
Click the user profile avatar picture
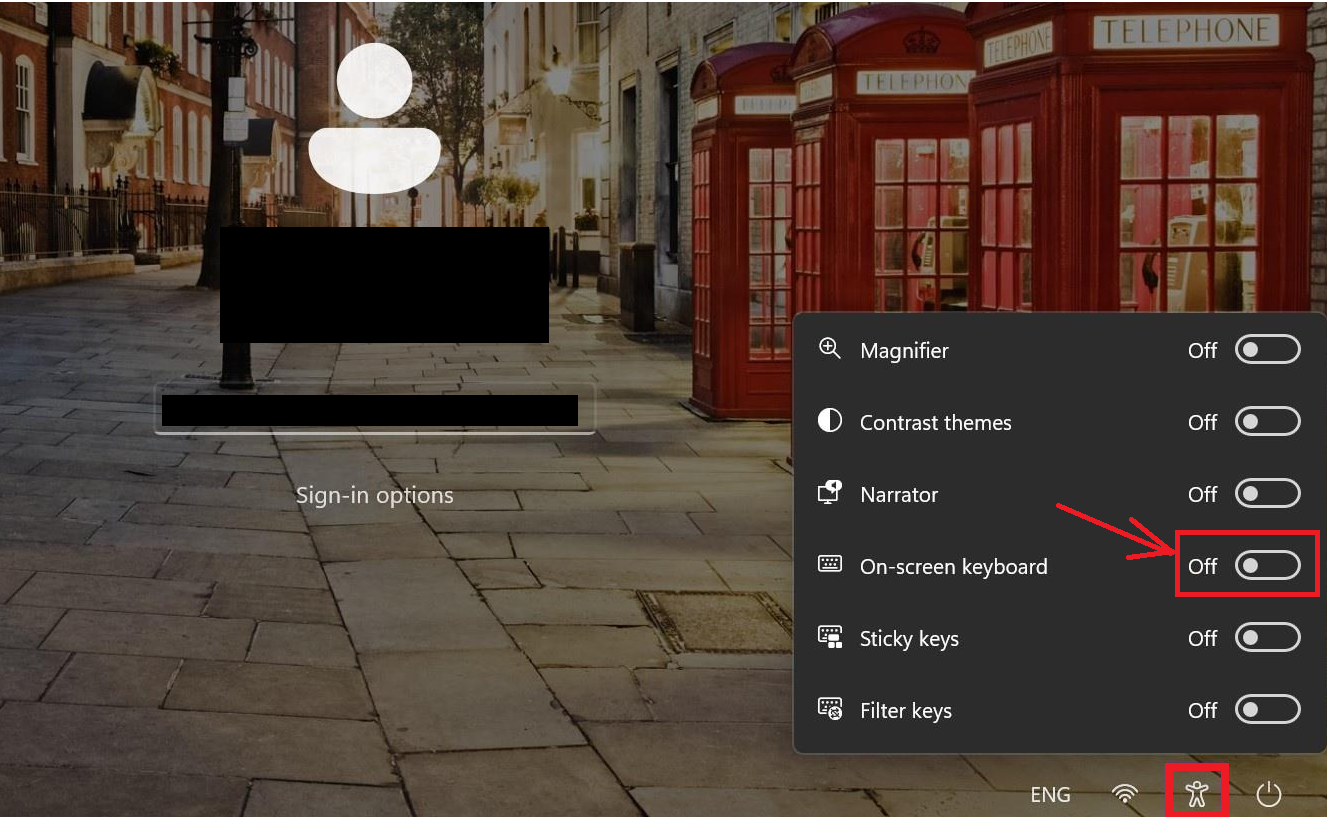coord(375,119)
